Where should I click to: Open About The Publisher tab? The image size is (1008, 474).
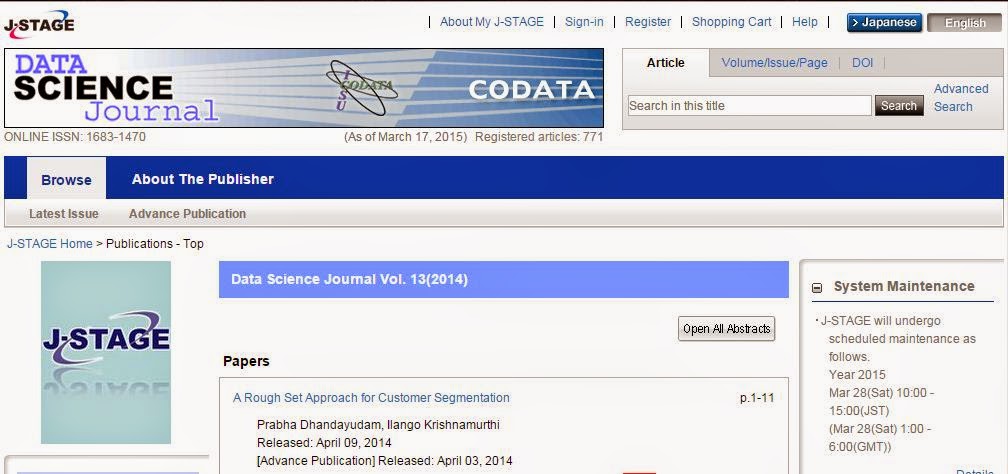[x=203, y=179]
